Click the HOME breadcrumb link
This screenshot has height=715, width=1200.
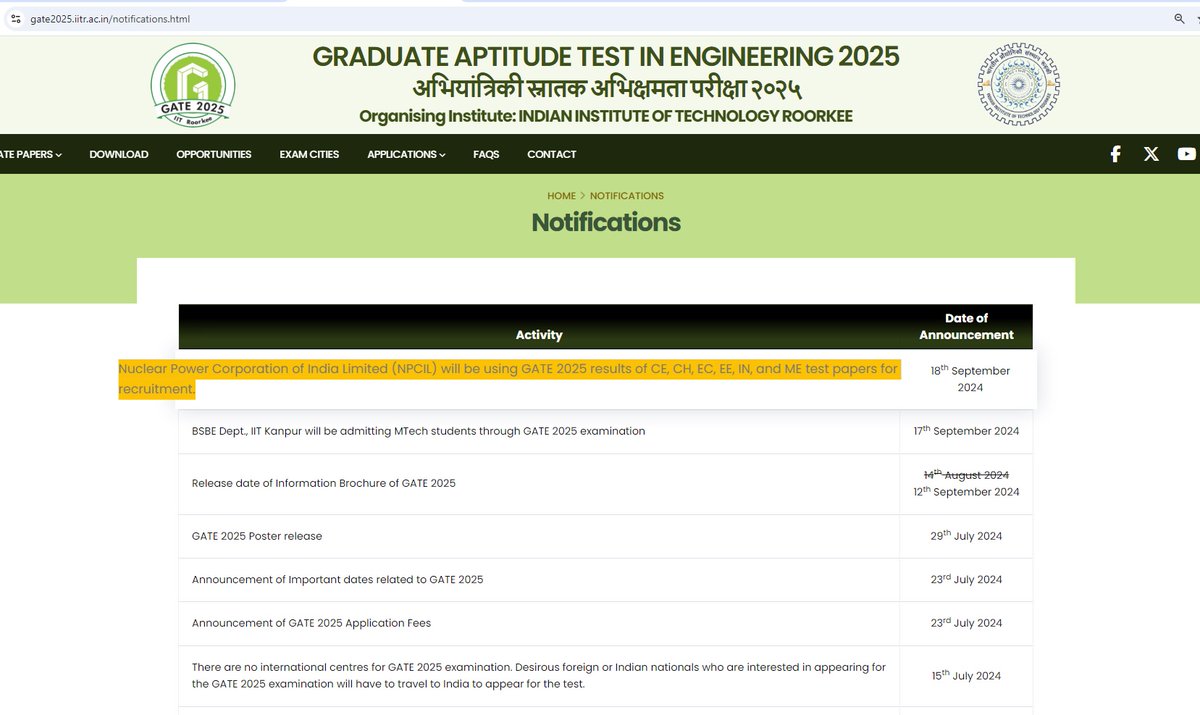[561, 196]
